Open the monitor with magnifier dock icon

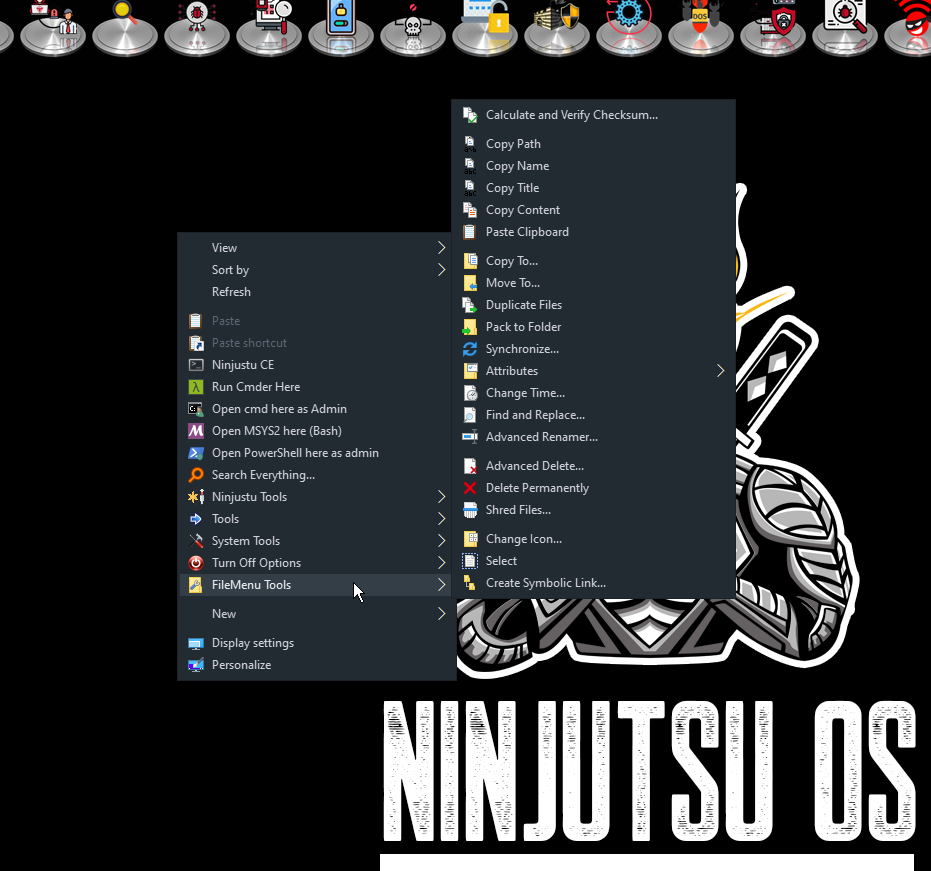coord(269,27)
